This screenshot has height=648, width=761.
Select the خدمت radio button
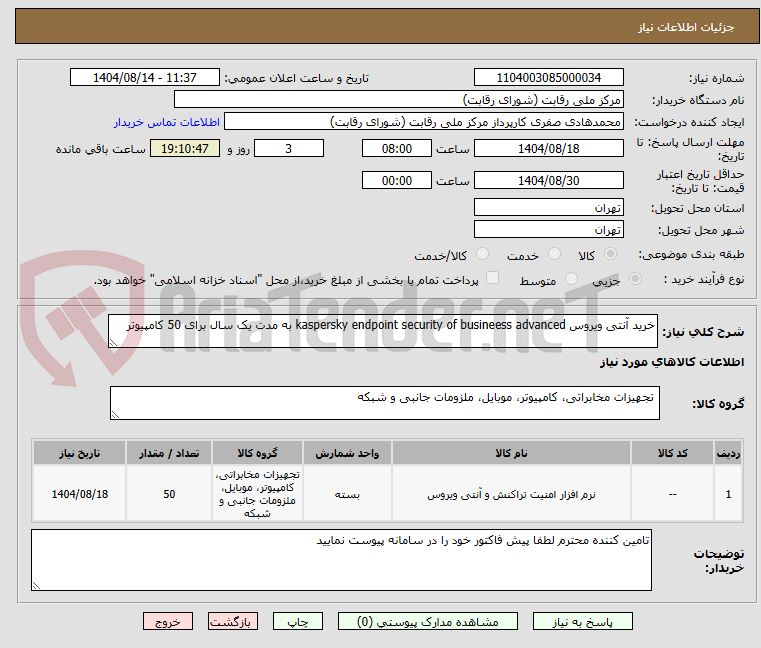click(x=554, y=254)
